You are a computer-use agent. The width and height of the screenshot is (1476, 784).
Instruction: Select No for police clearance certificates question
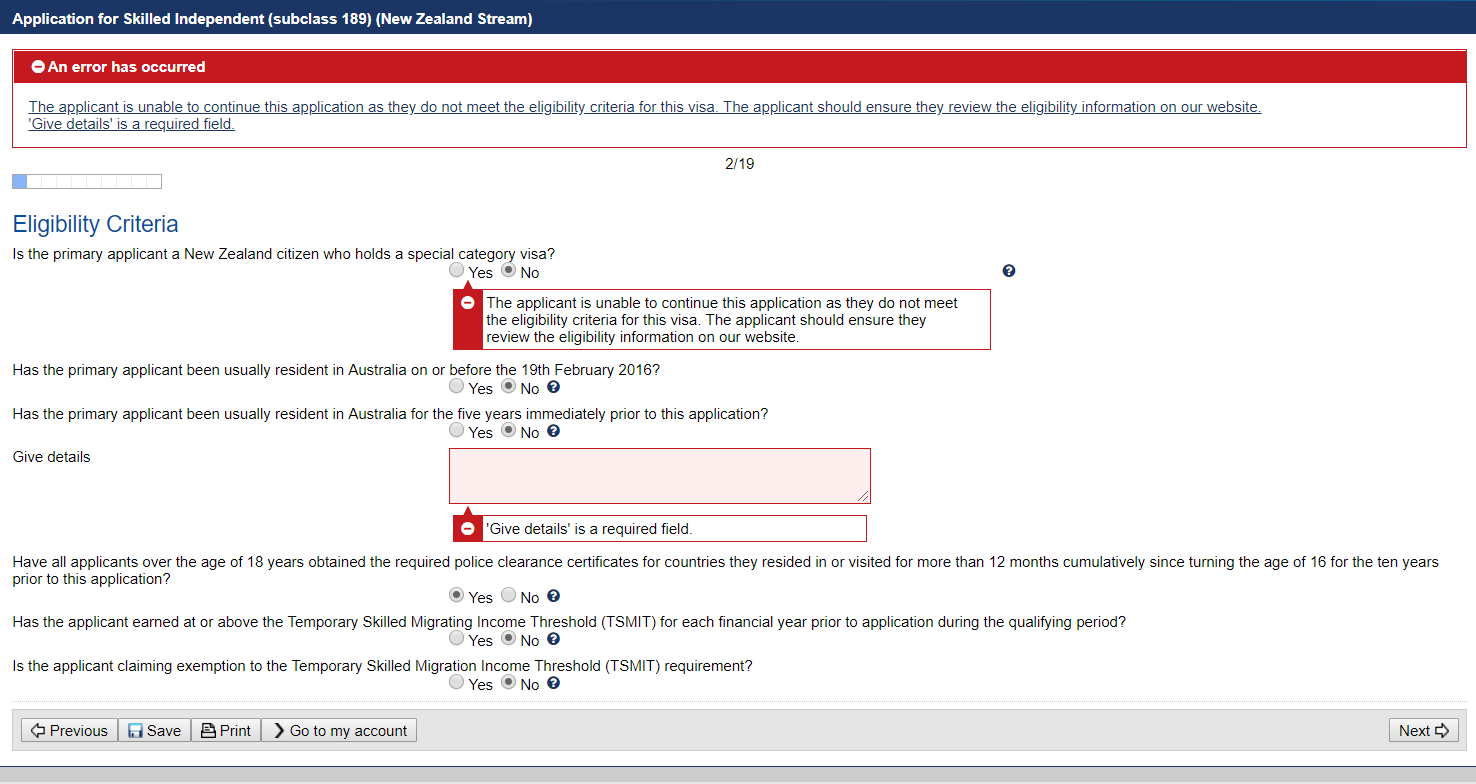[x=508, y=596]
